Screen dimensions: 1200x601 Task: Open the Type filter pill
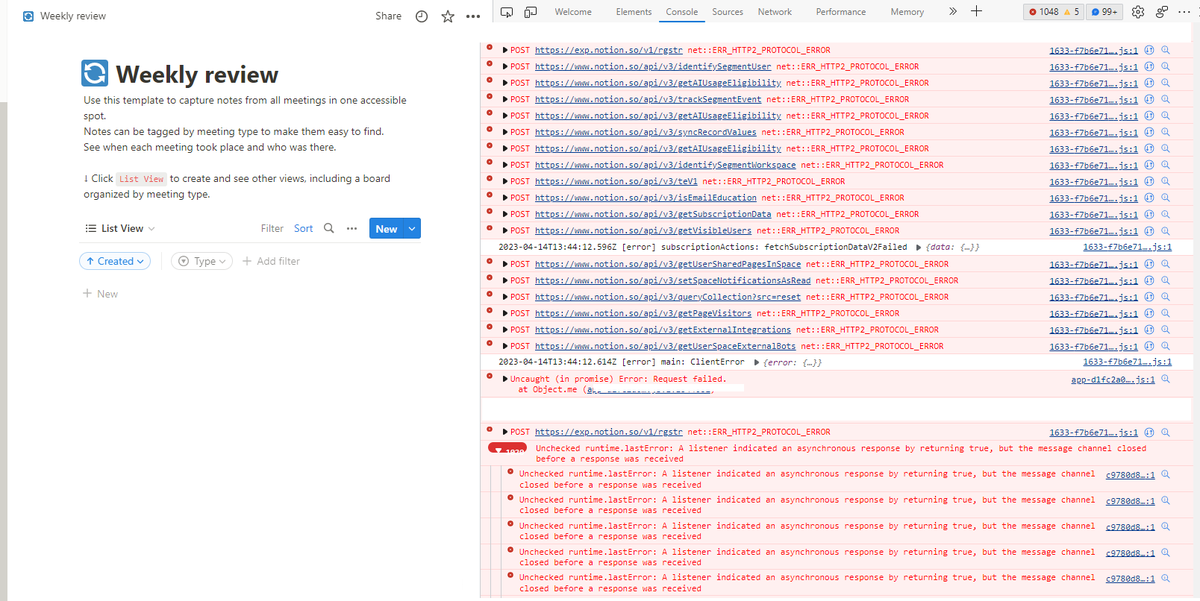coord(203,261)
